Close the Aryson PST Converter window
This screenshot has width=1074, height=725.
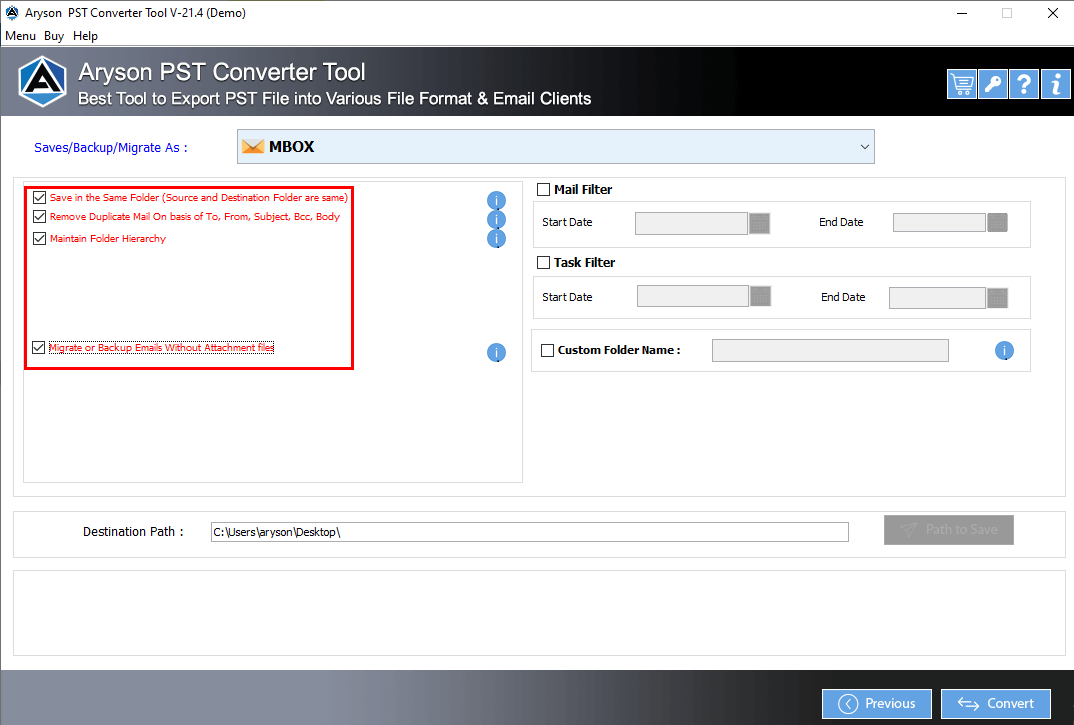click(1053, 13)
